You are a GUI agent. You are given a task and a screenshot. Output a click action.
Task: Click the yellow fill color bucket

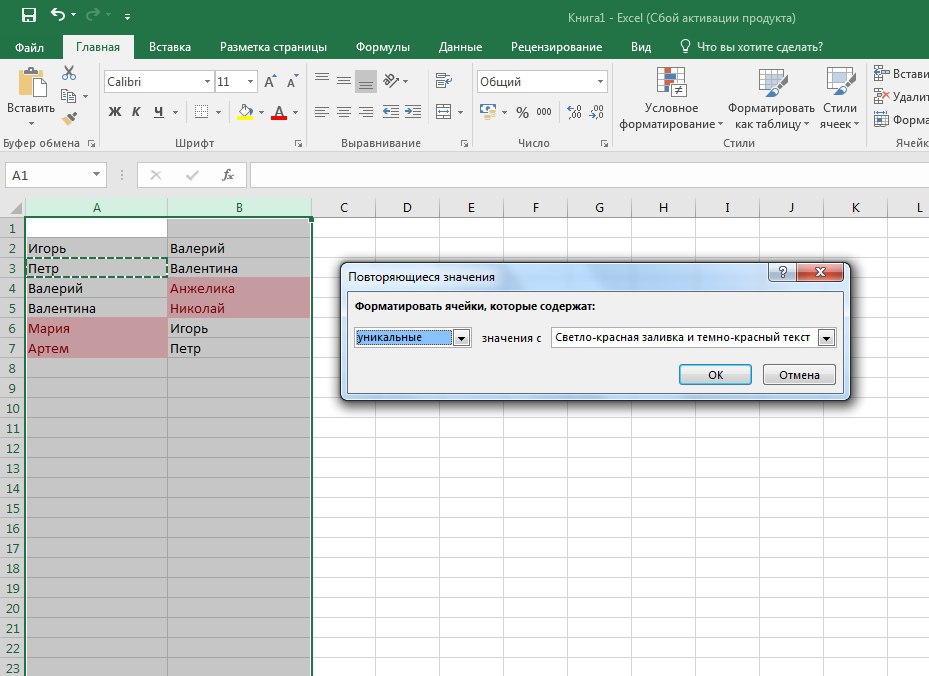(245, 112)
